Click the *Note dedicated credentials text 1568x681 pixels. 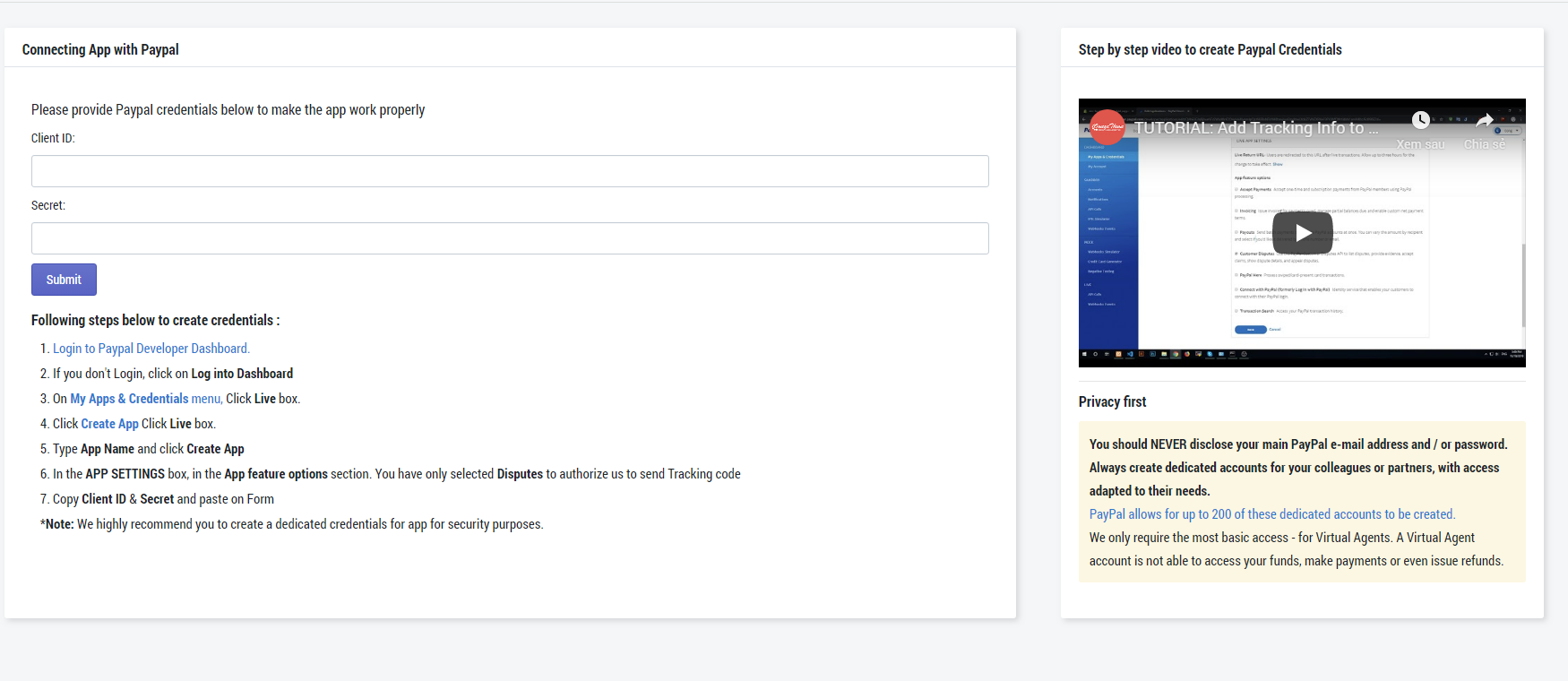[x=292, y=524]
